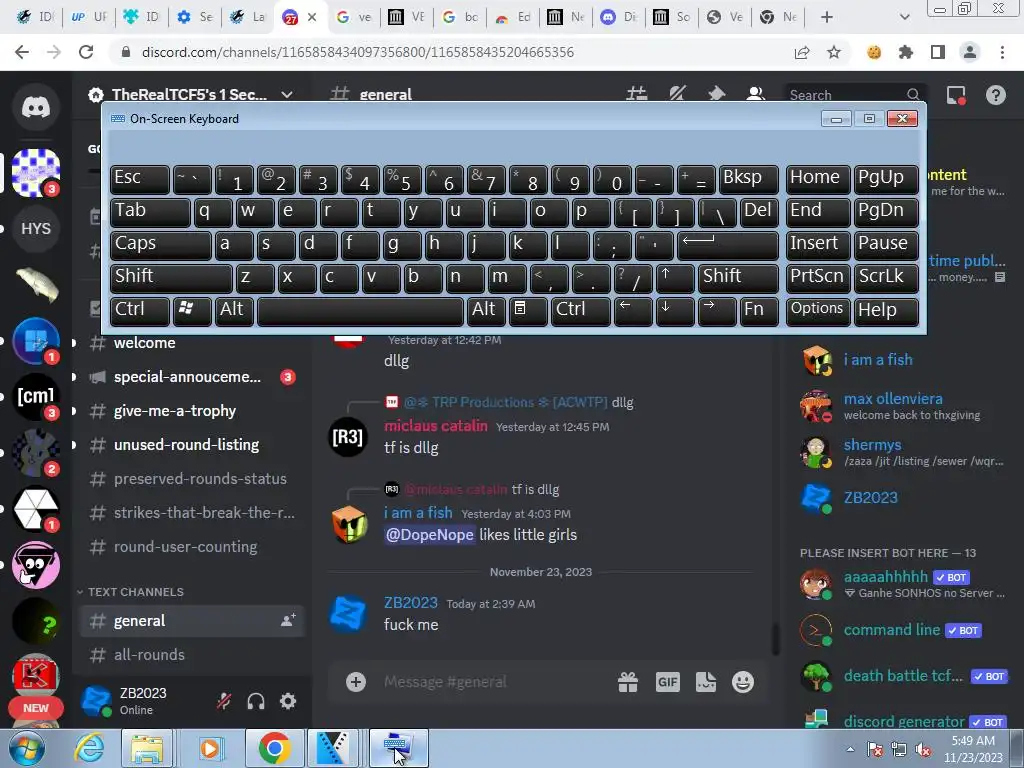Select the give-me-a-trophy channel

[192, 411]
